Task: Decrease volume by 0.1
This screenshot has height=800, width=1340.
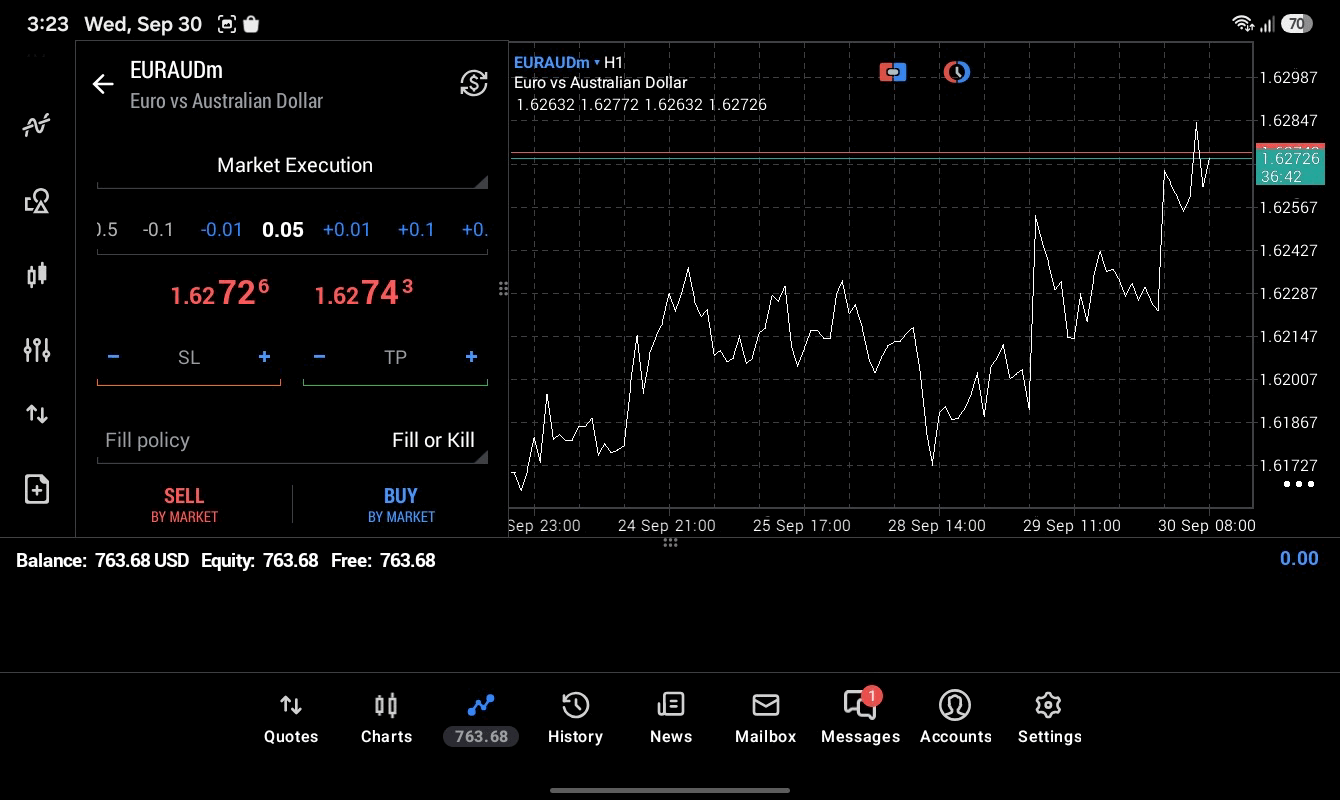Action: 158,230
